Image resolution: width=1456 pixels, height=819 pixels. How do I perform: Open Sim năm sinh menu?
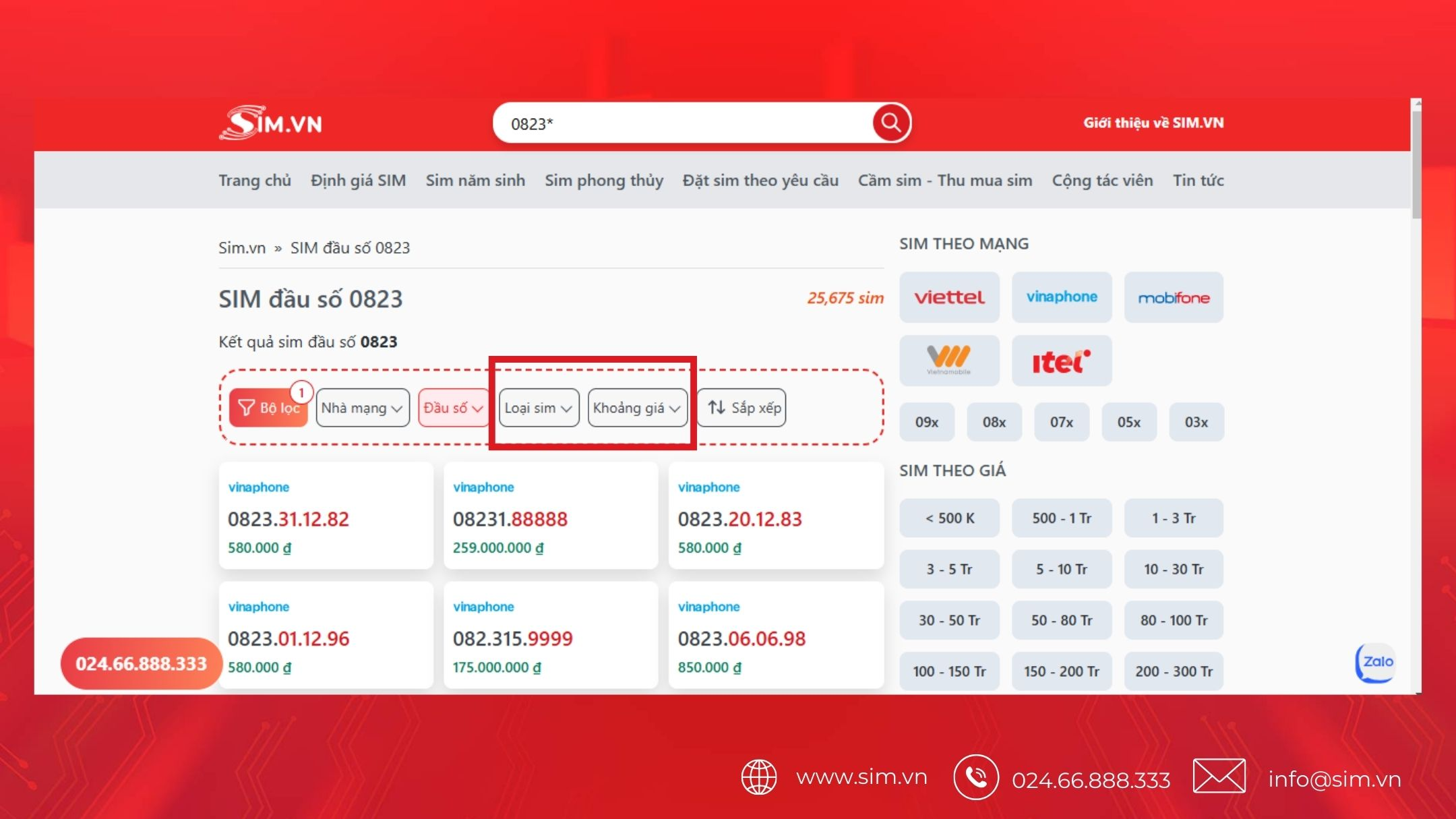click(475, 181)
